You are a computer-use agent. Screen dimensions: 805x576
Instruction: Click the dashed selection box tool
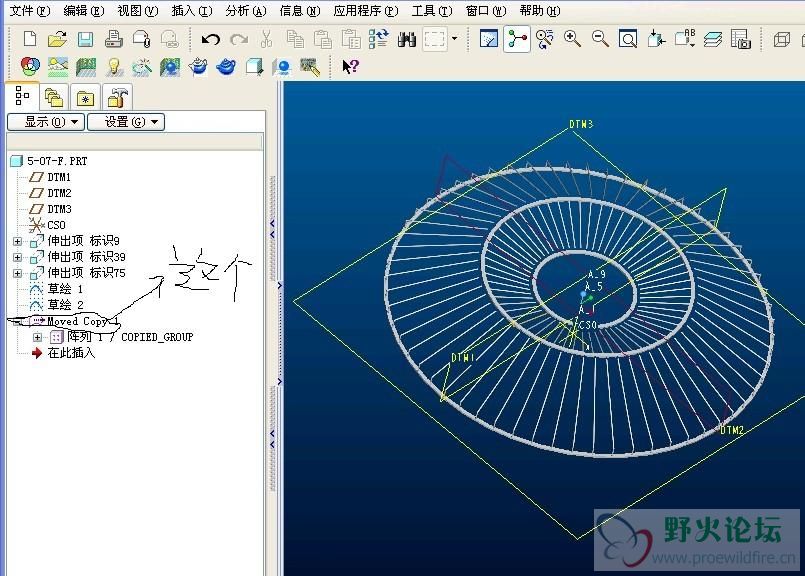tap(435, 39)
